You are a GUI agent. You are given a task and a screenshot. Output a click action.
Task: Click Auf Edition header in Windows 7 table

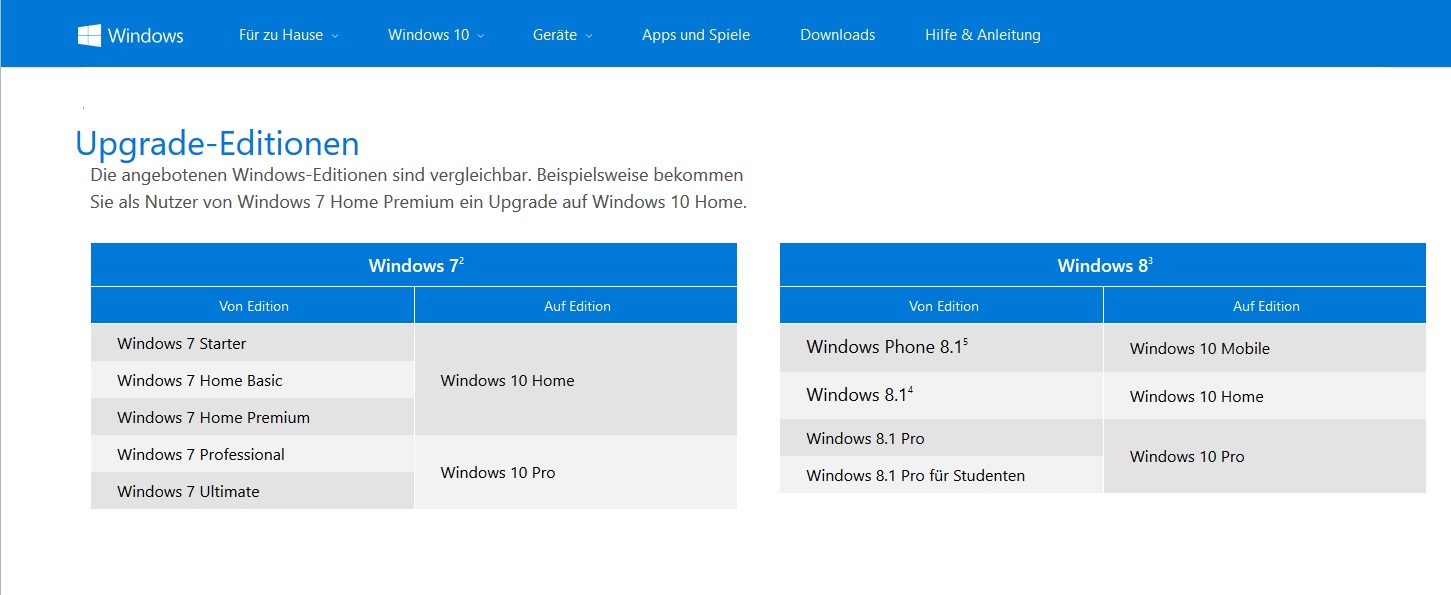(x=576, y=306)
